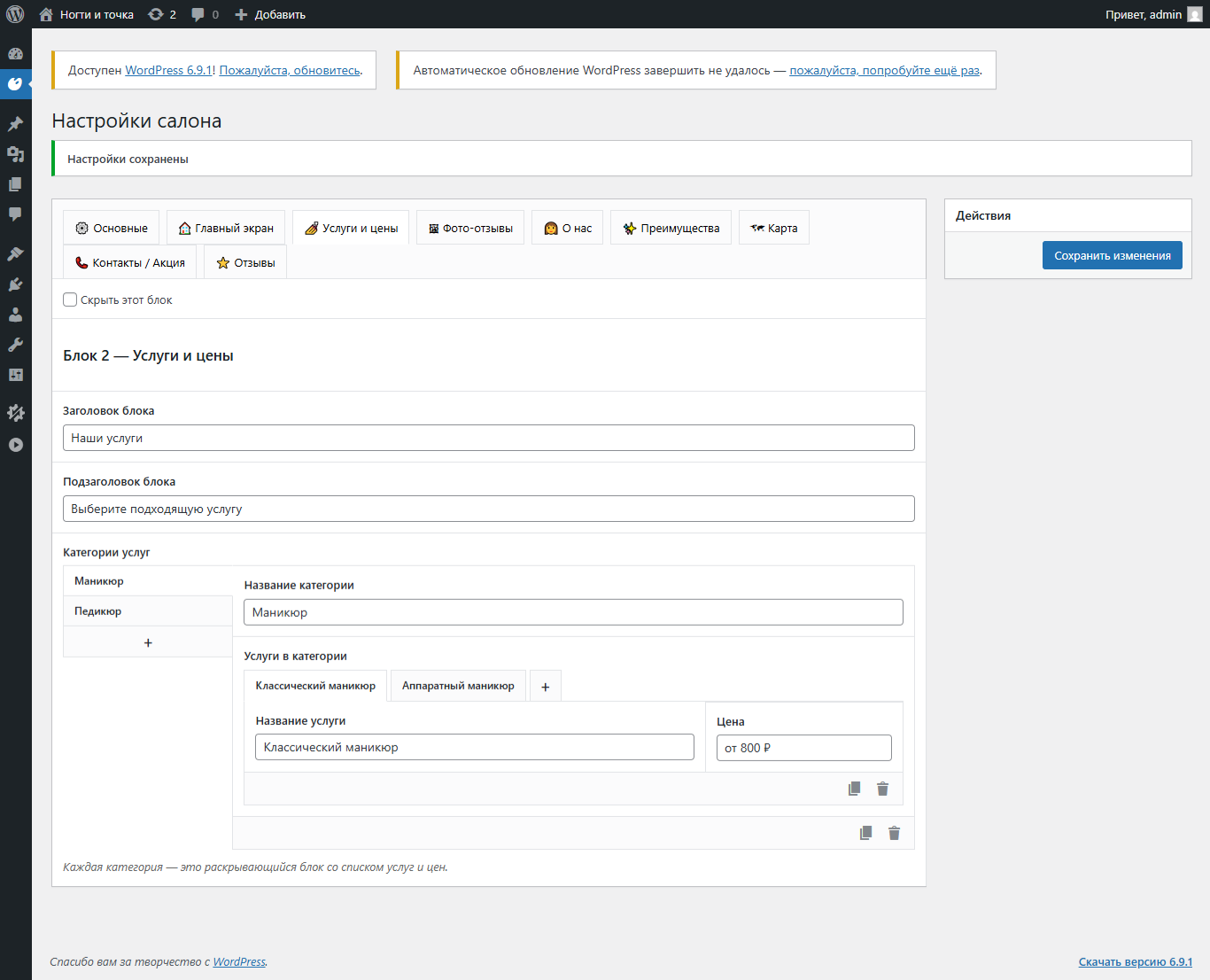This screenshot has width=1210, height=980.
Task: Open the Users icon in sidebar
Action: click(15, 315)
